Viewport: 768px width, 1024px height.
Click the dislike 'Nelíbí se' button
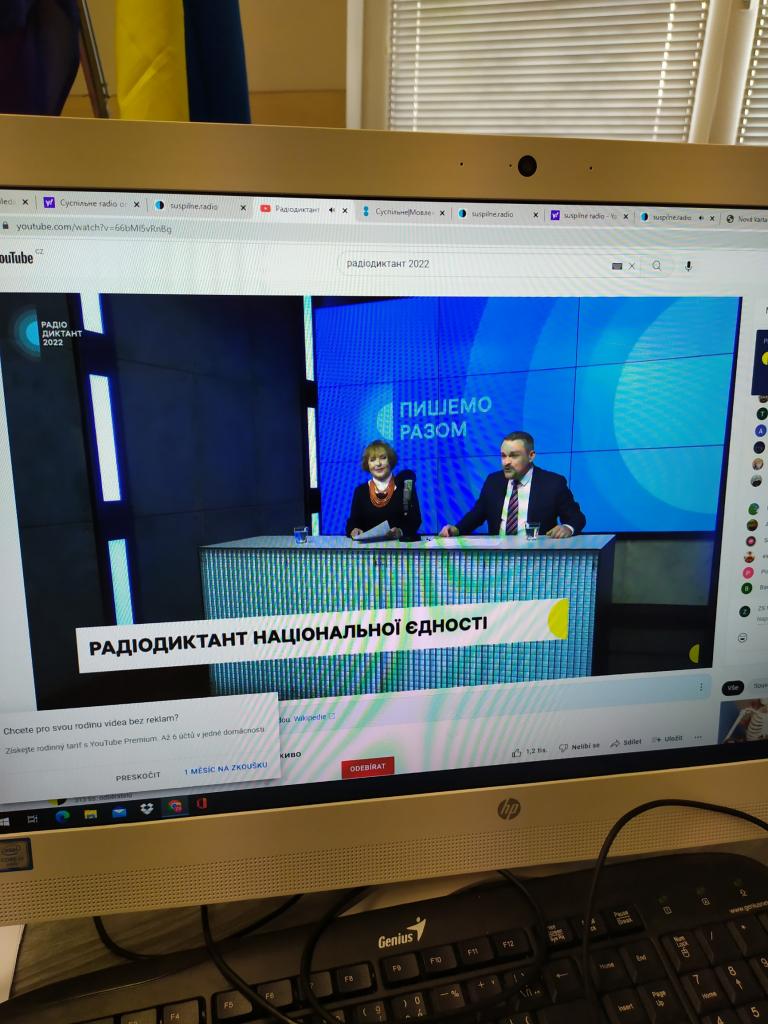pyautogui.click(x=579, y=746)
